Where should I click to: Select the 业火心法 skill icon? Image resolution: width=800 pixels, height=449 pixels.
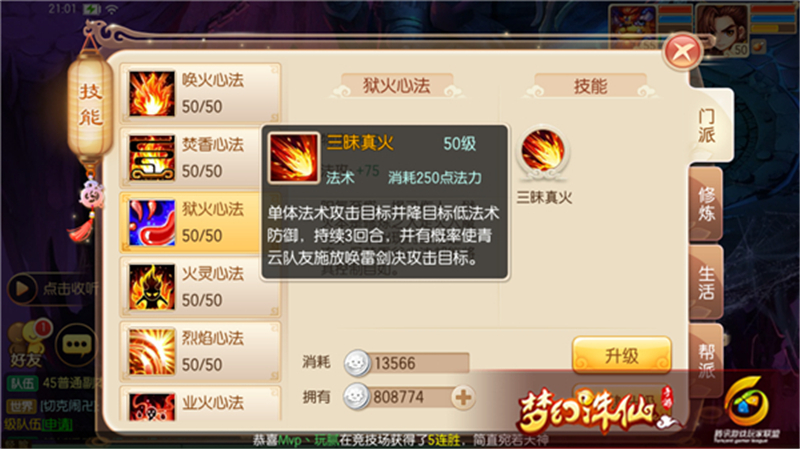coord(152,407)
